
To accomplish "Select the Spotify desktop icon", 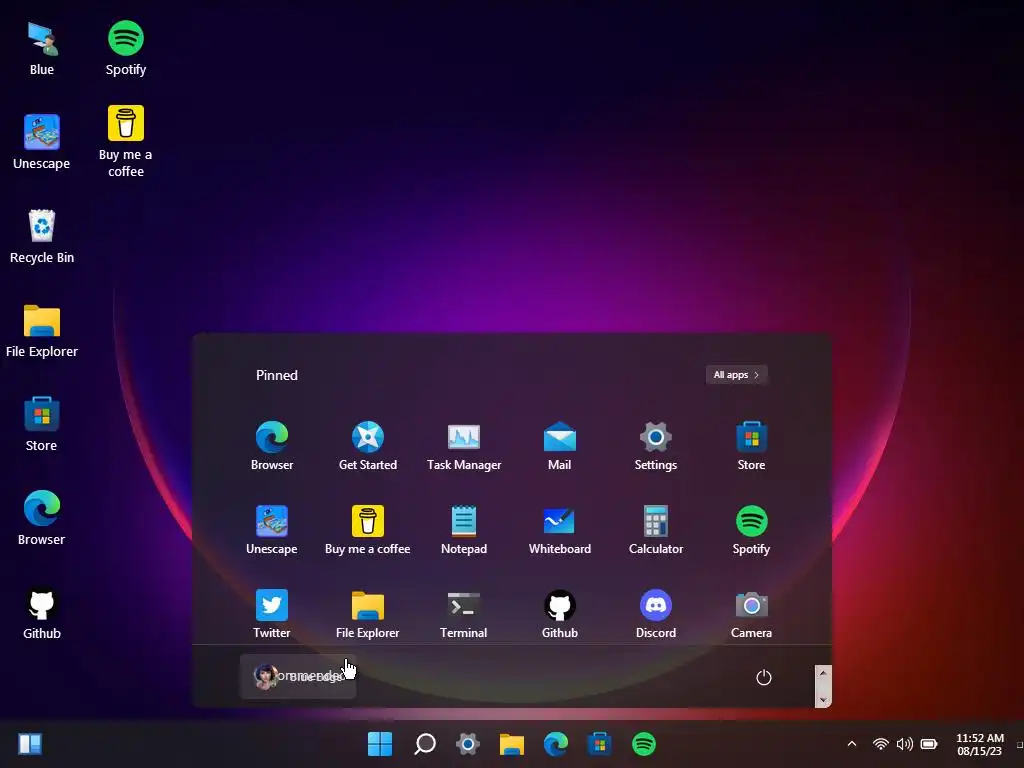I will 125,48.
